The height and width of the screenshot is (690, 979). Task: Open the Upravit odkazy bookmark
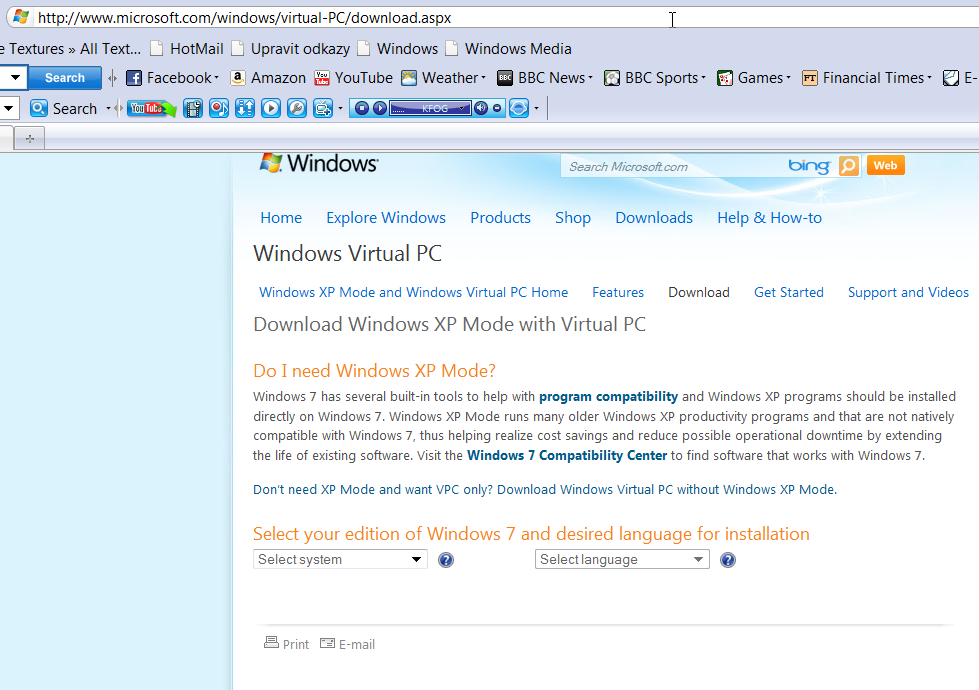click(x=290, y=49)
